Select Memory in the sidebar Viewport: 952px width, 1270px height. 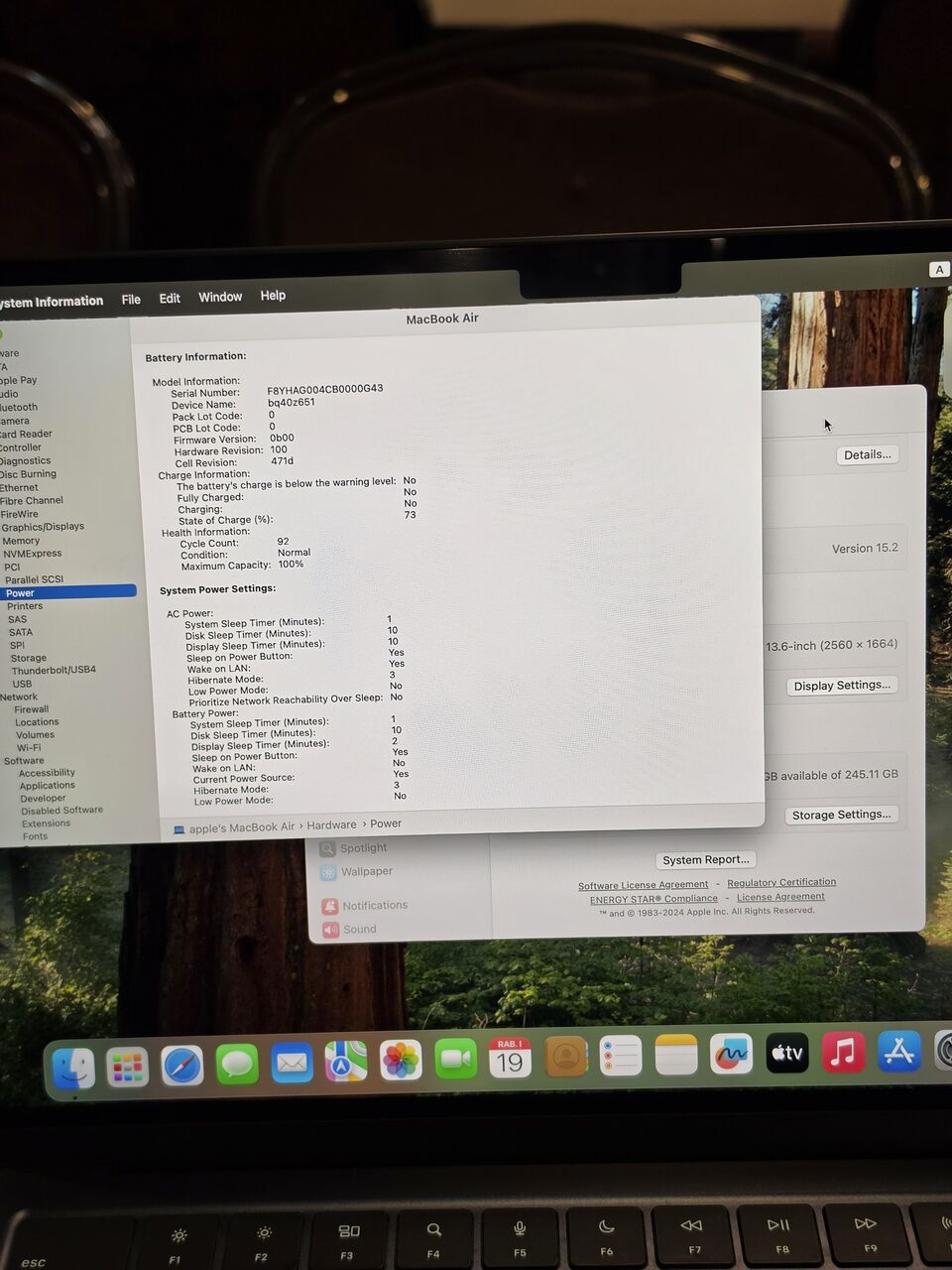click(21, 541)
